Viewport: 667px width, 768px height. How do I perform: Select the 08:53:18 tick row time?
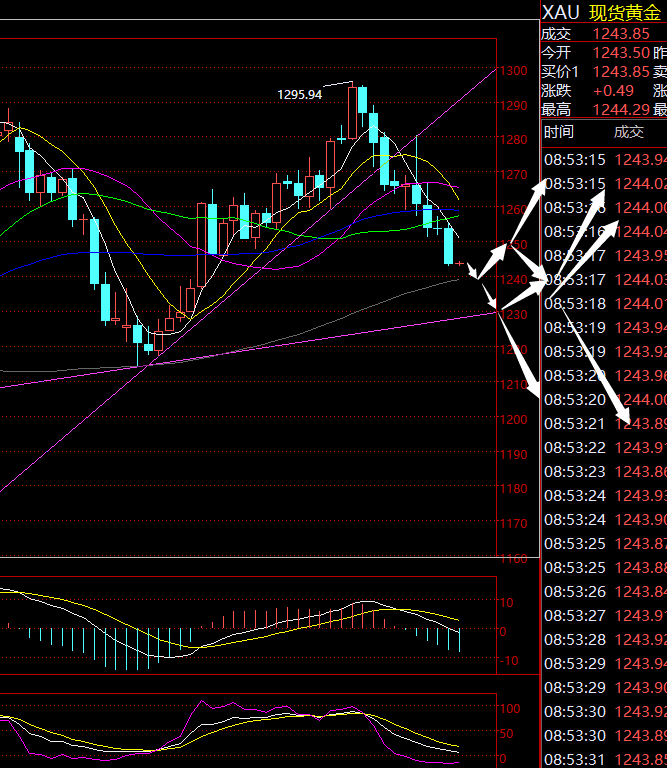coord(575,304)
